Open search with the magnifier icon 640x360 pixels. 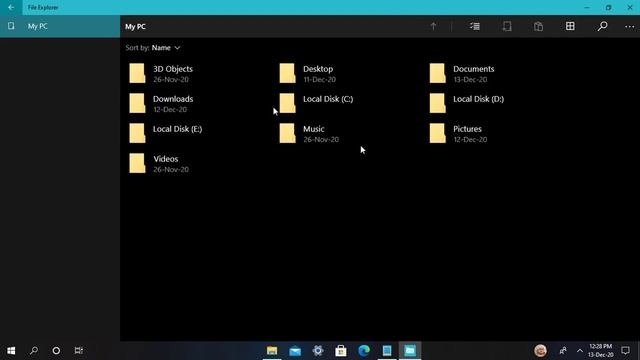(x=602, y=27)
